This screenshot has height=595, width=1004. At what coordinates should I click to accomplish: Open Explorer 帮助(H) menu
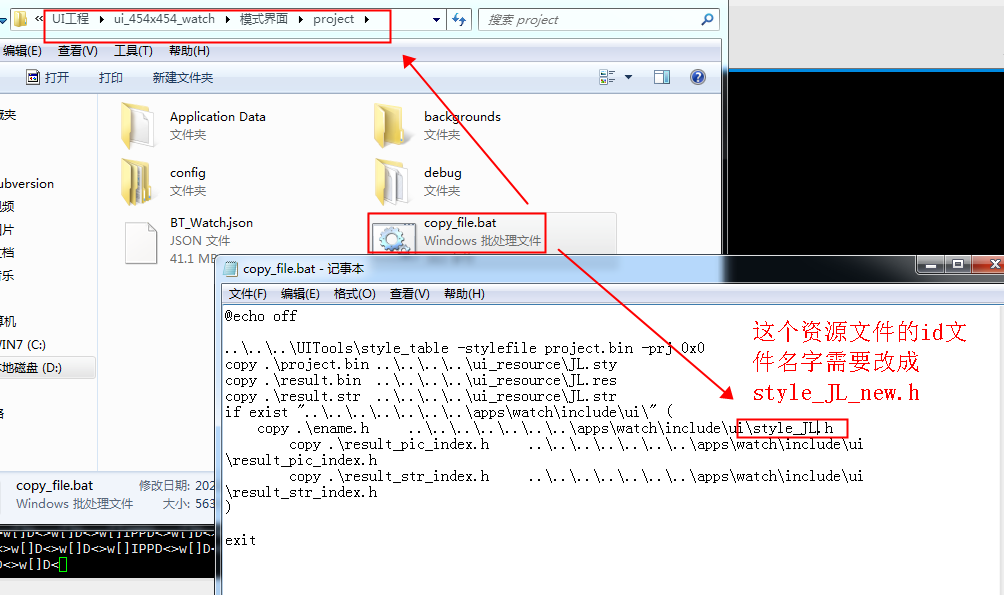click(x=189, y=51)
